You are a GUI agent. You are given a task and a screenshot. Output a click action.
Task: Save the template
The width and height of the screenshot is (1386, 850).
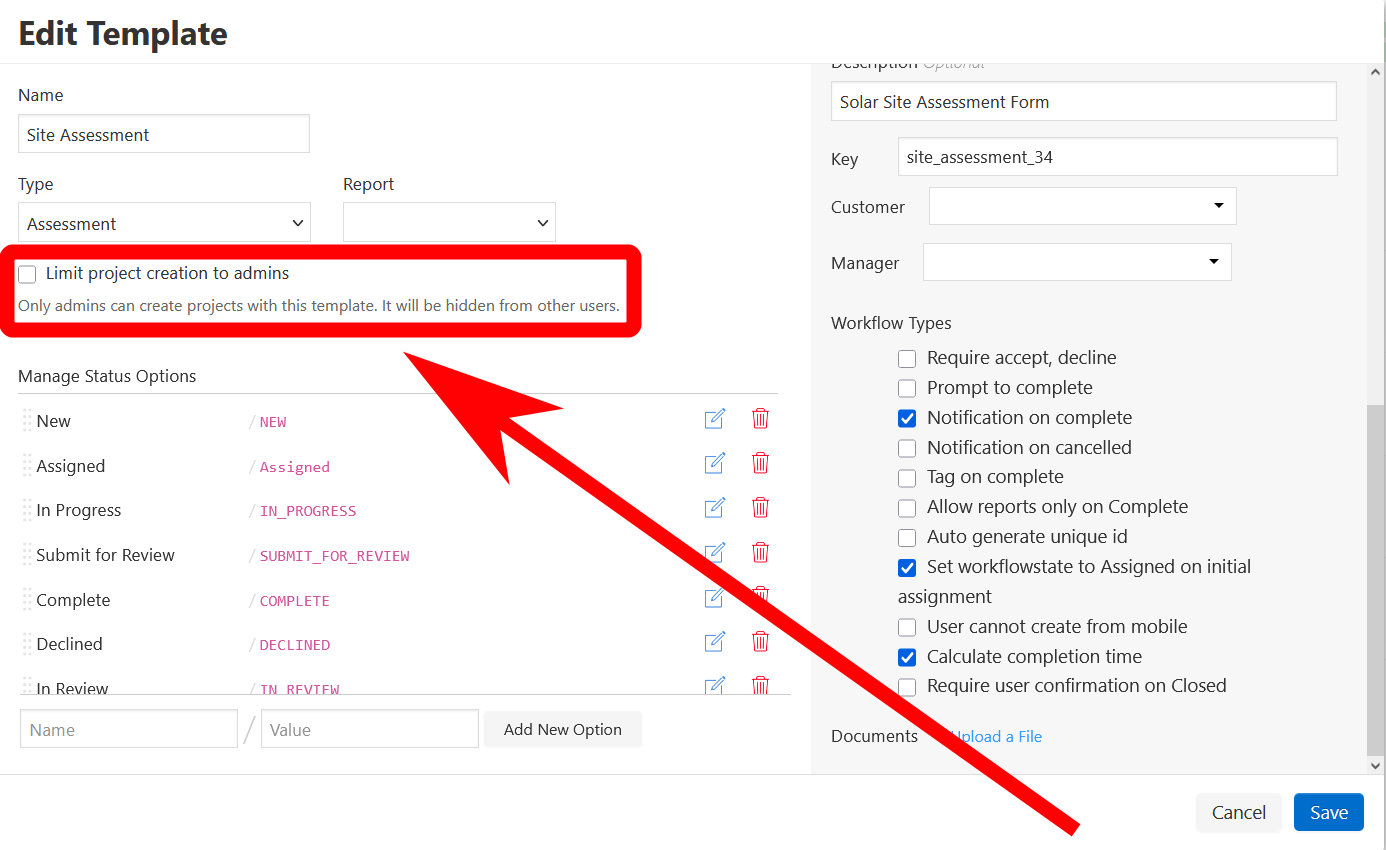click(x=1329, y=812)
